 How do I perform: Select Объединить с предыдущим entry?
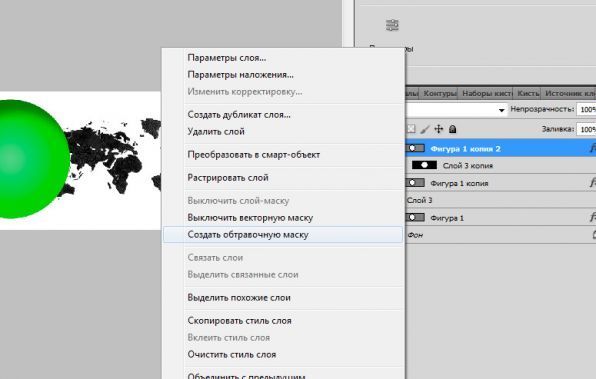tap(246, 376)
